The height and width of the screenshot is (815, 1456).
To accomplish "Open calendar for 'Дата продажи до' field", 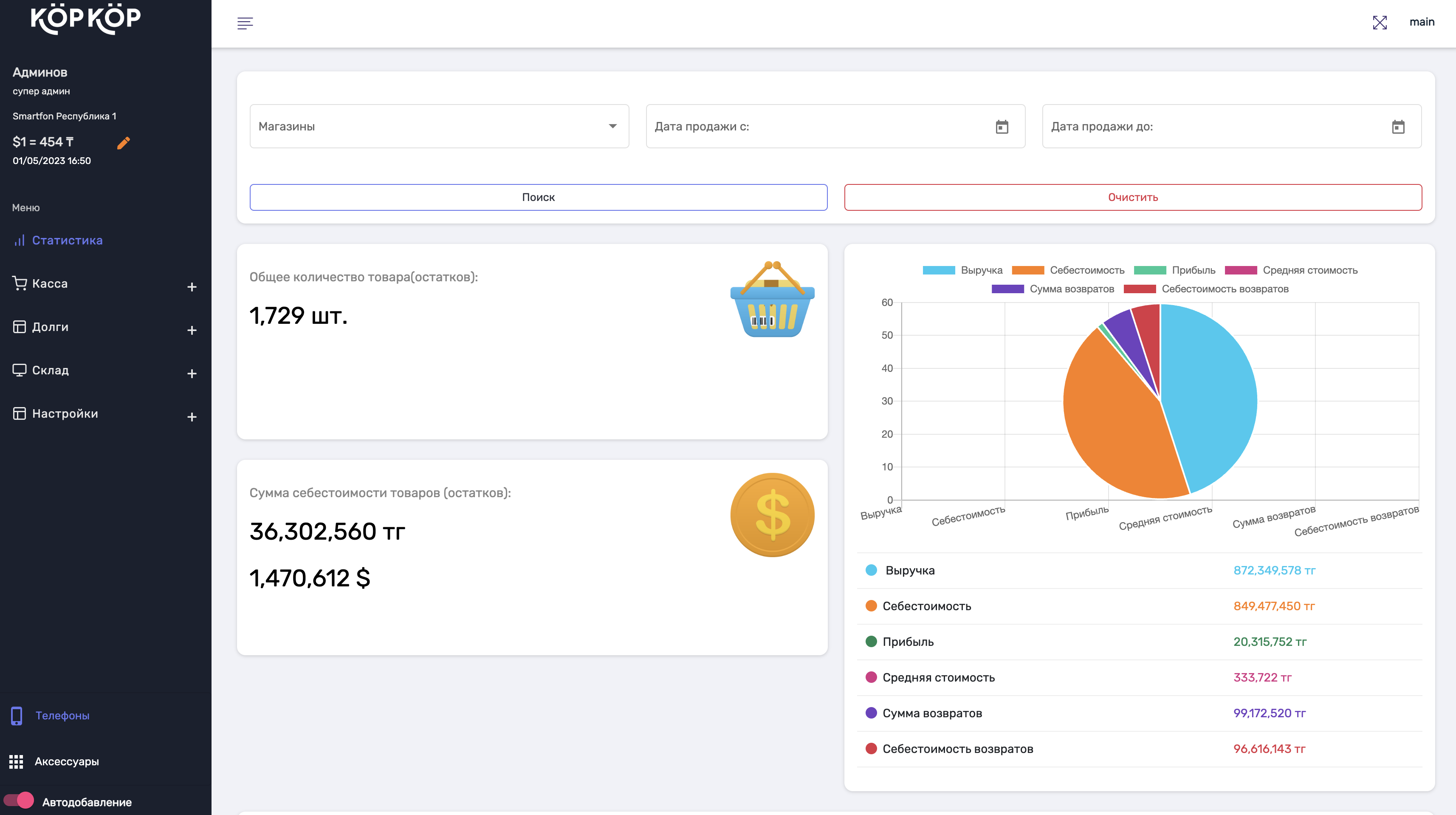I will pyautogui.click(x=1398, y=127).
